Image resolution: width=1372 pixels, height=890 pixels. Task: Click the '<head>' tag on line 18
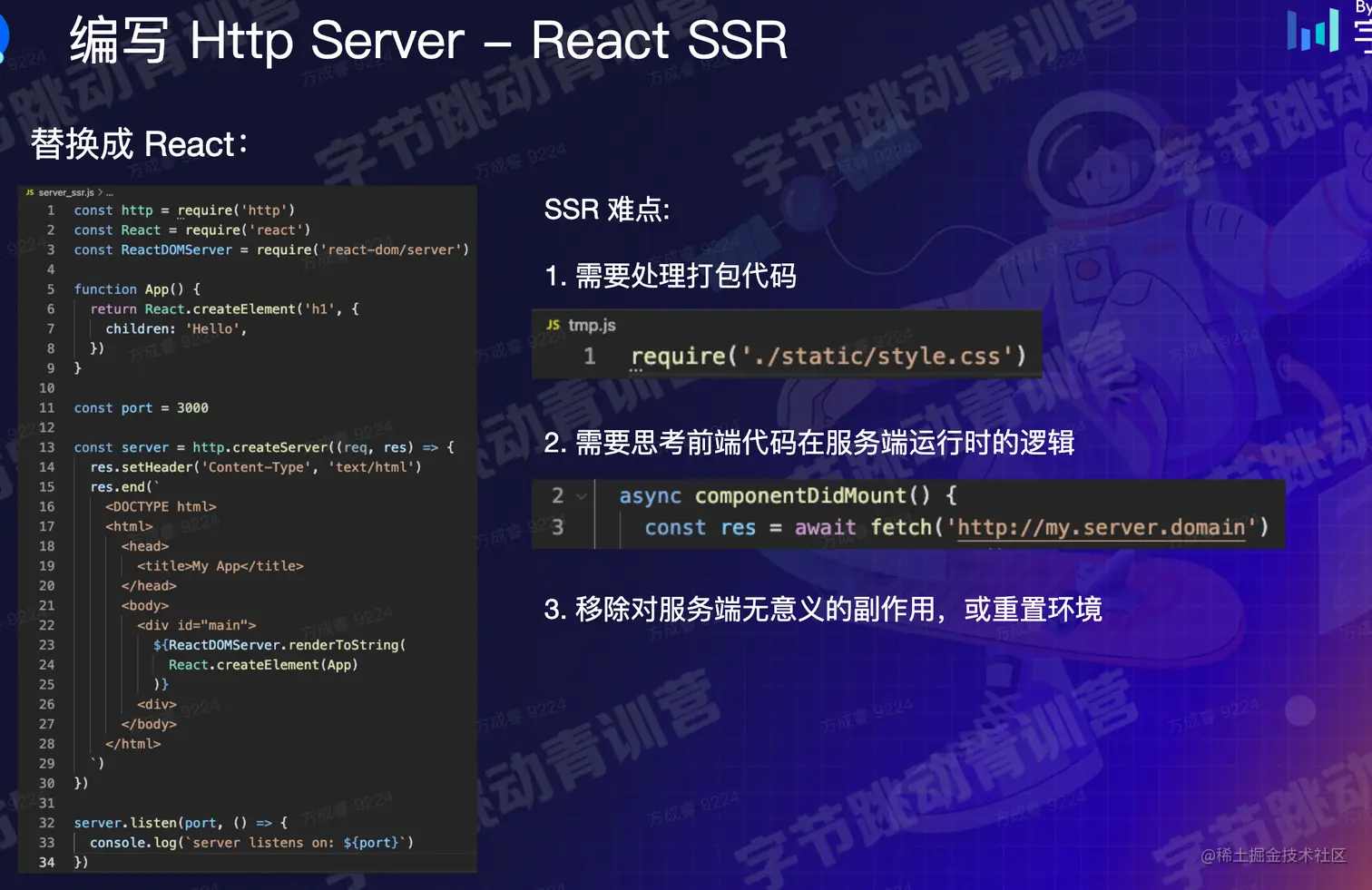(145, 546)
